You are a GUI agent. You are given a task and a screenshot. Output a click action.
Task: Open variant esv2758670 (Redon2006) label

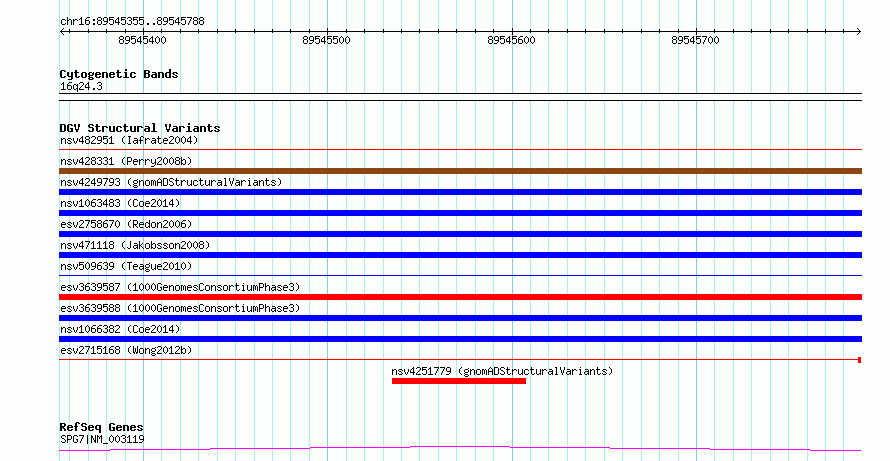coord(126,224)
